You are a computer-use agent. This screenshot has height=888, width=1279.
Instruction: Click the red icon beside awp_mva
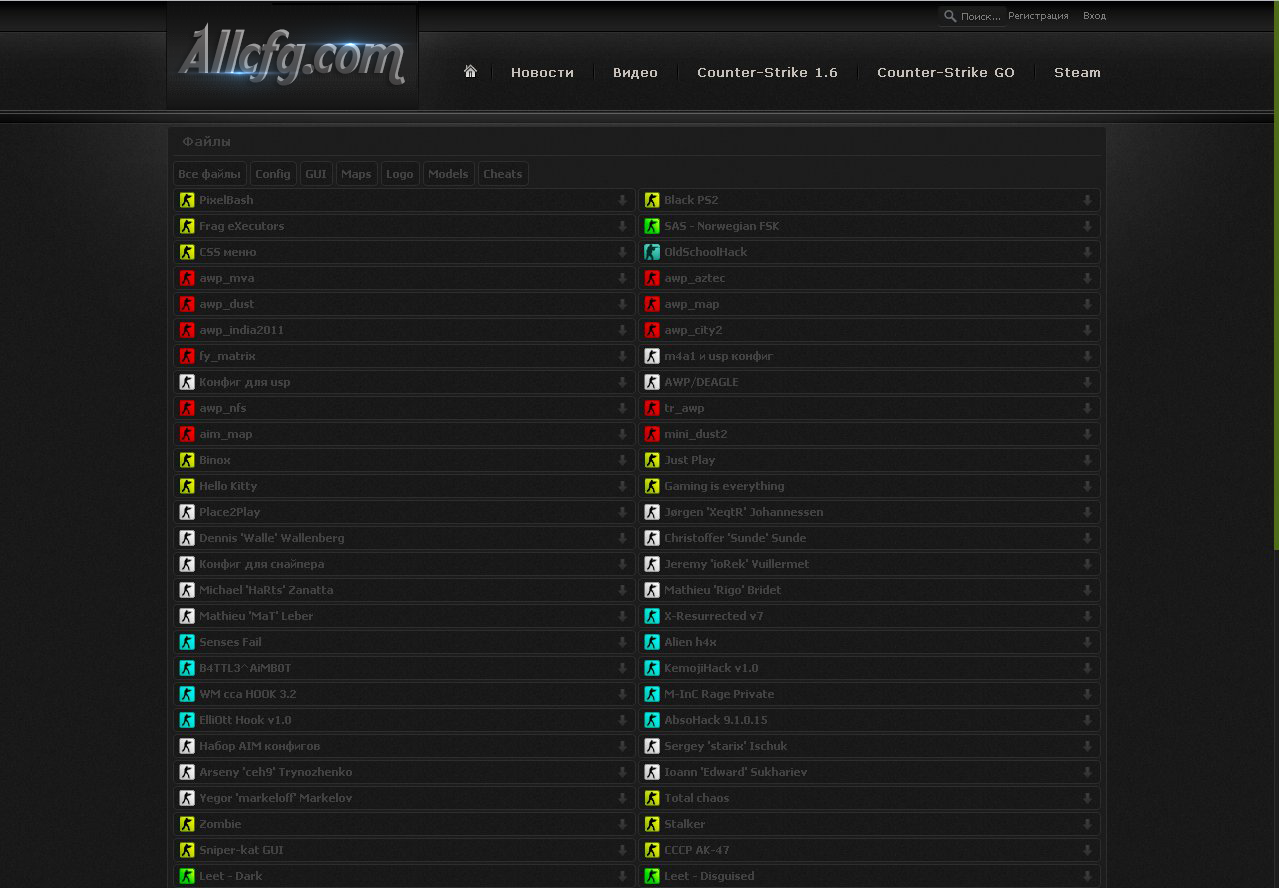point(187,278)
